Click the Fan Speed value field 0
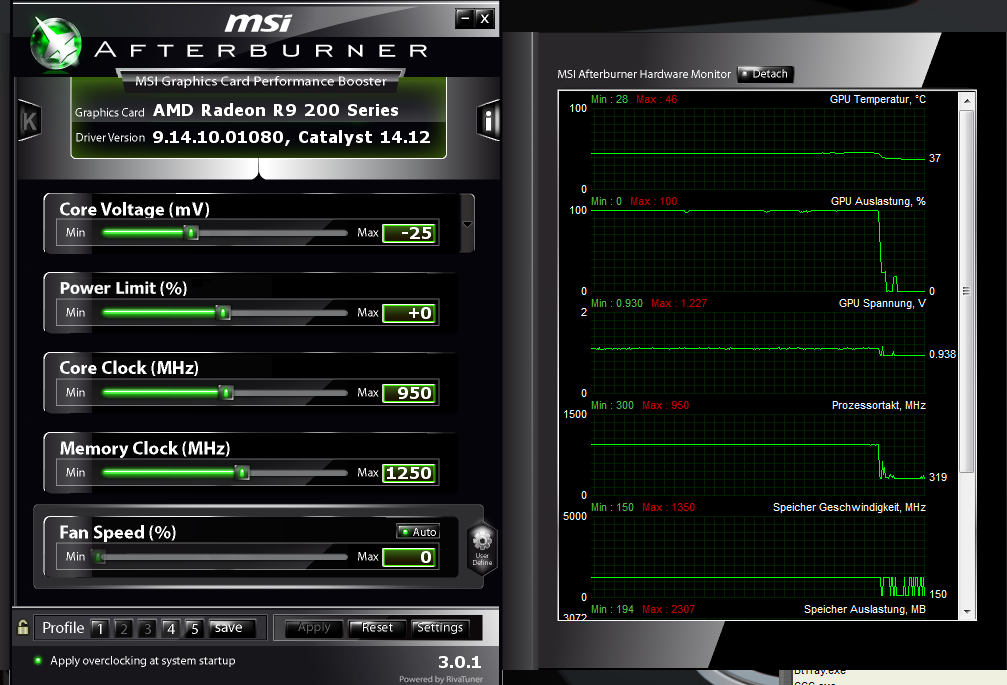 (x=410, y=557)
